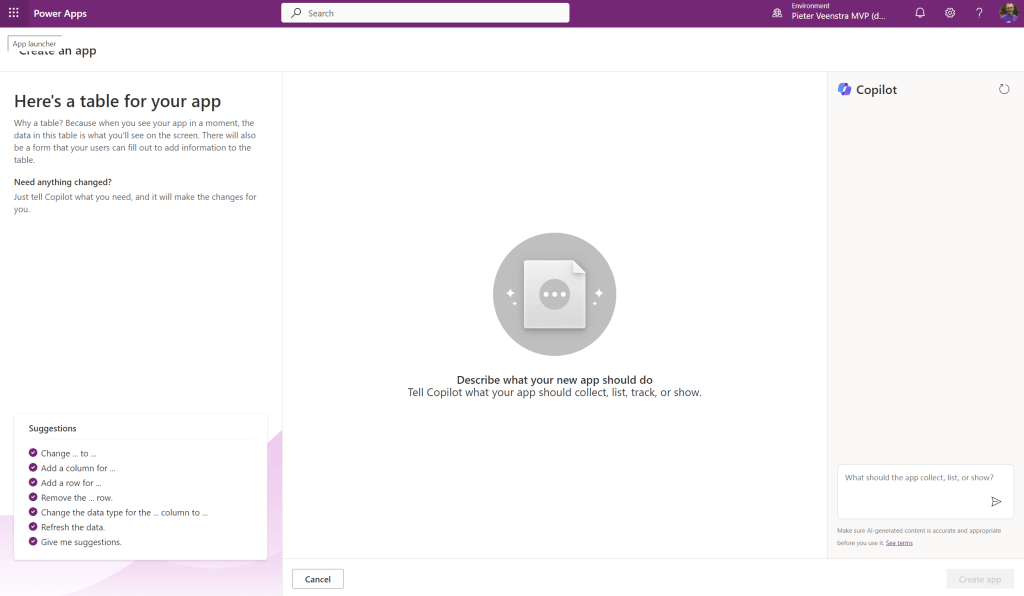Viewport: 1024px width, 596px height.
Task: Click the Create app button
Action: (980, 579)
